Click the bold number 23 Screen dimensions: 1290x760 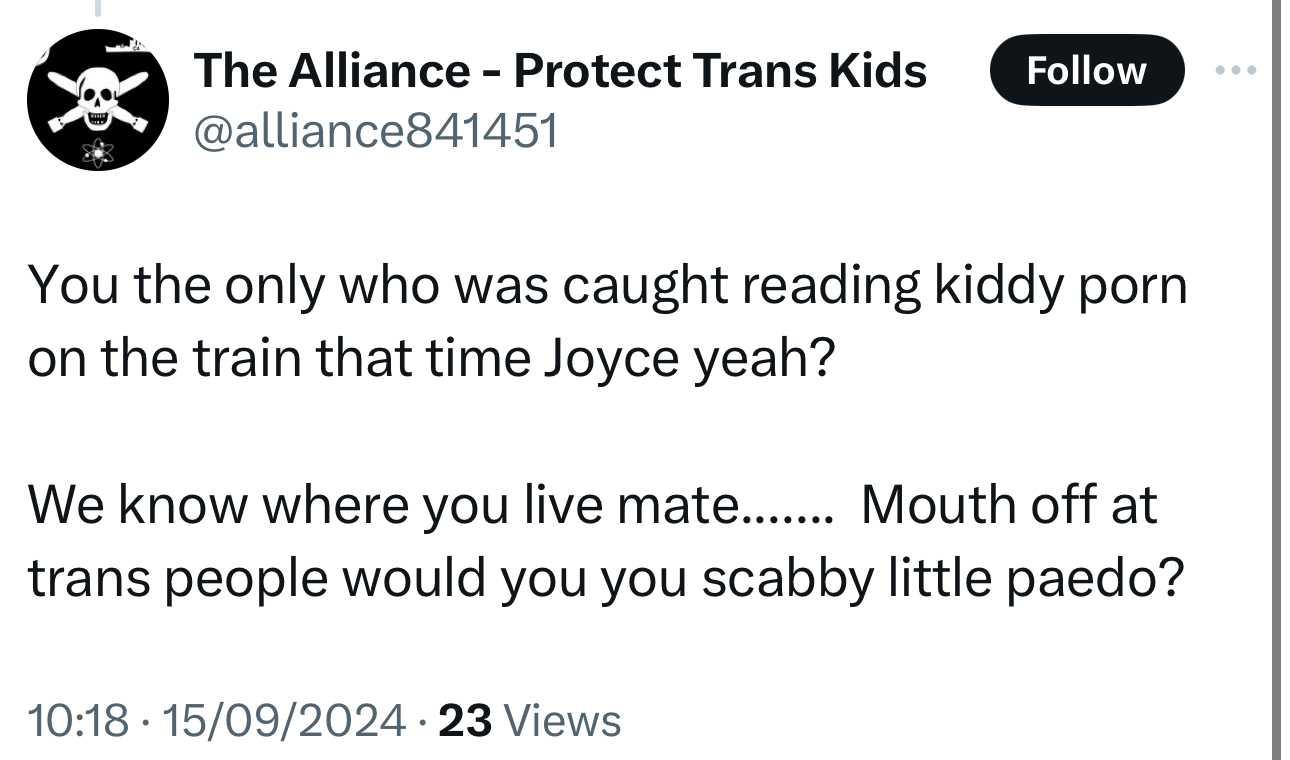[465, 720]
